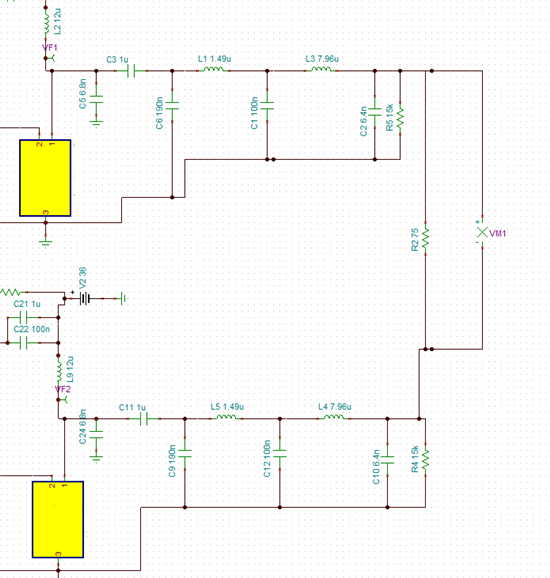Select inductor L5 1.49u

[226, 417]
